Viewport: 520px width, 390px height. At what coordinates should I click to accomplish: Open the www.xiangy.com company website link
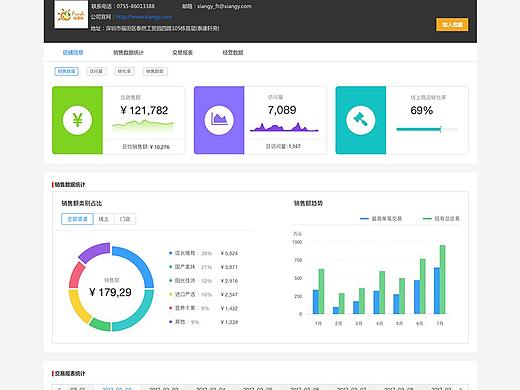(x=144, y=17)
